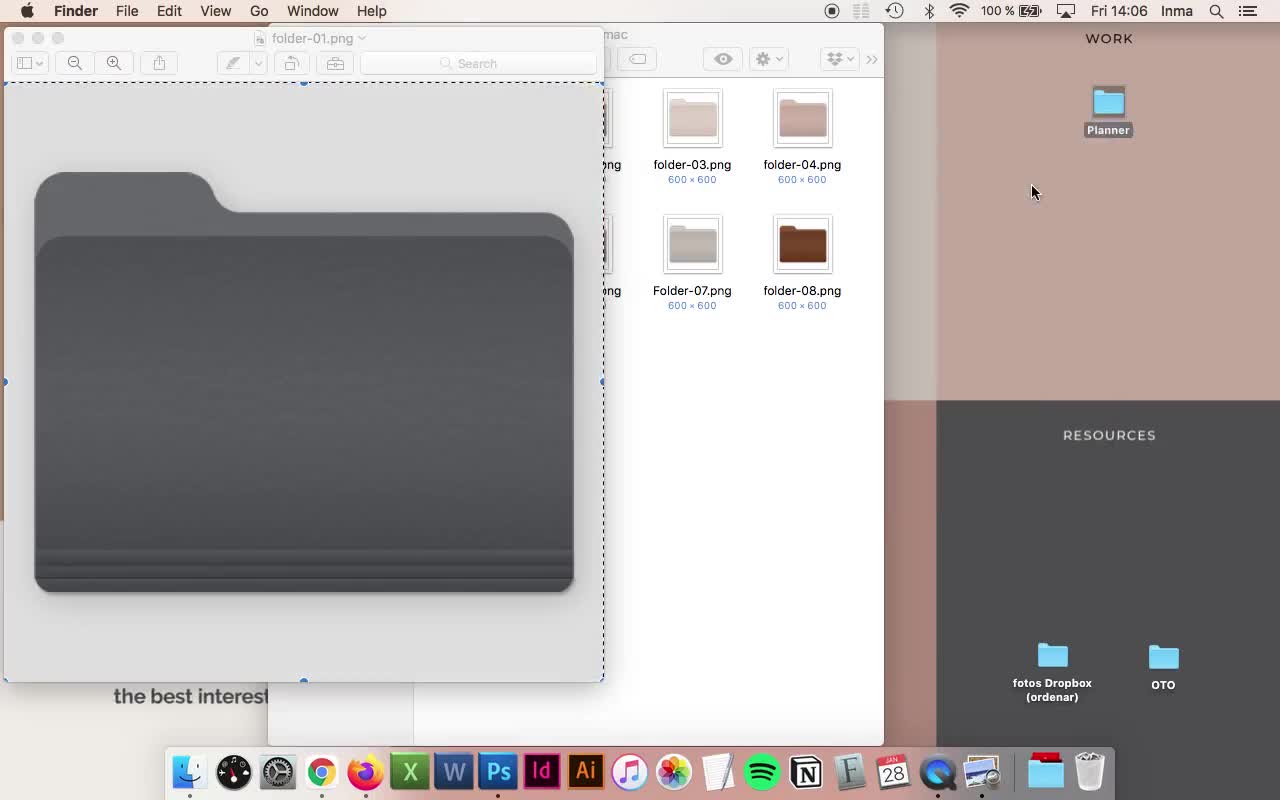
Task: Open the Edit menu
Action: pyautogui.click(x=169, y=11)
